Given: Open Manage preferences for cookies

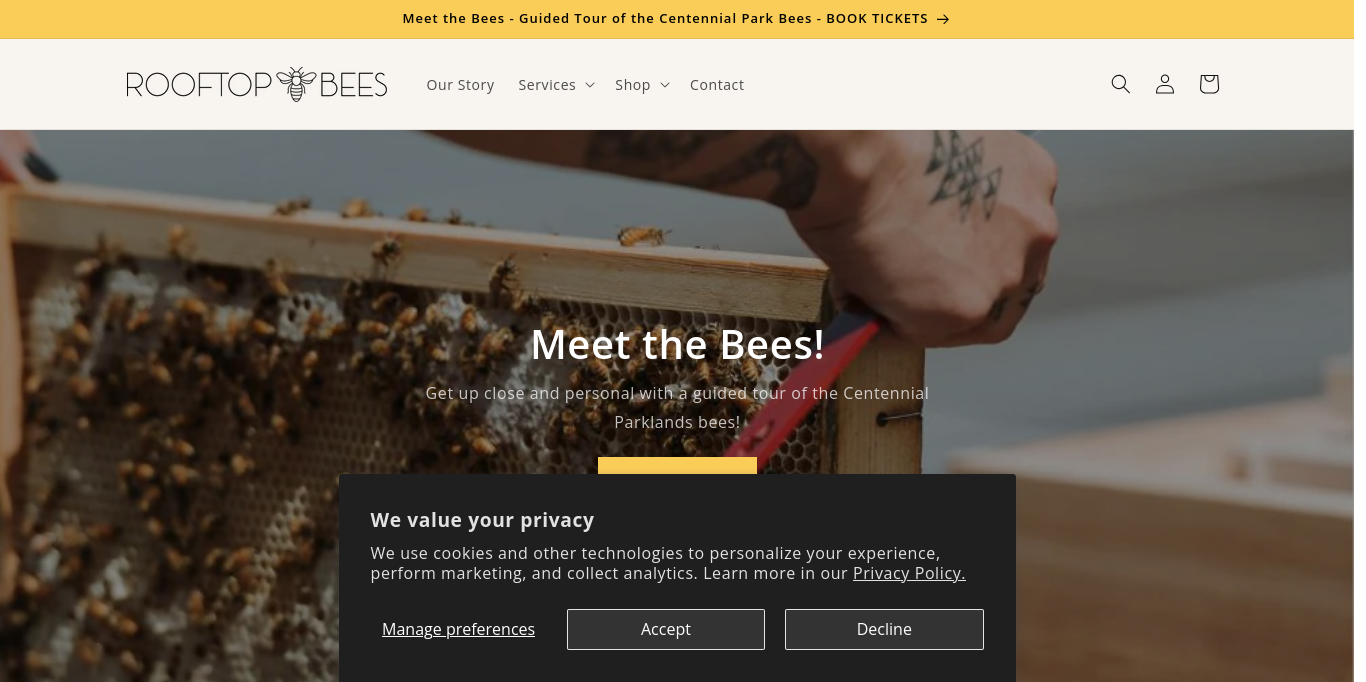Looking at the screenshot, I should click(458, 629).
